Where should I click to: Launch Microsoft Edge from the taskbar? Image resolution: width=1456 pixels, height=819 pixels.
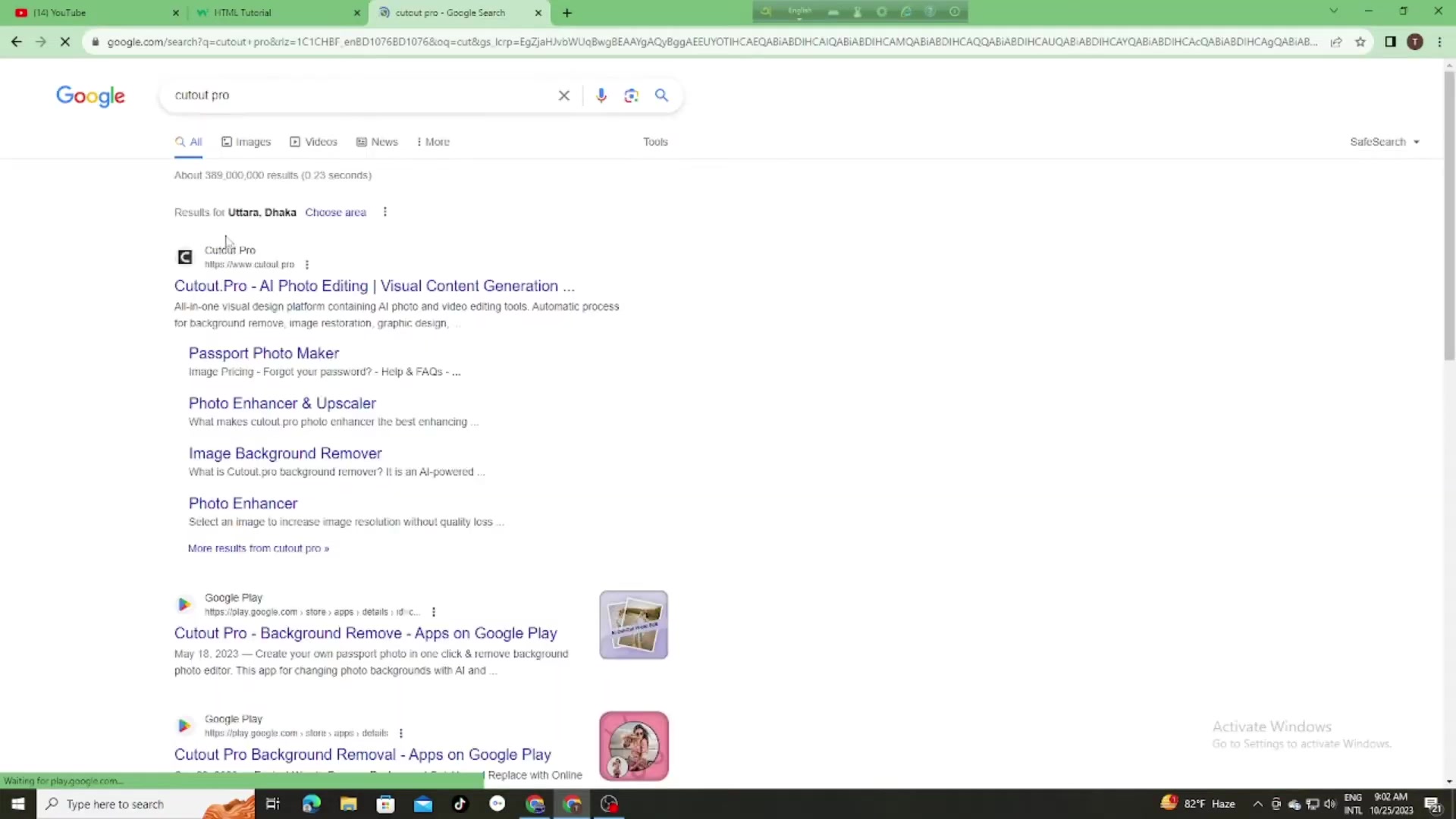pos(311,804)
